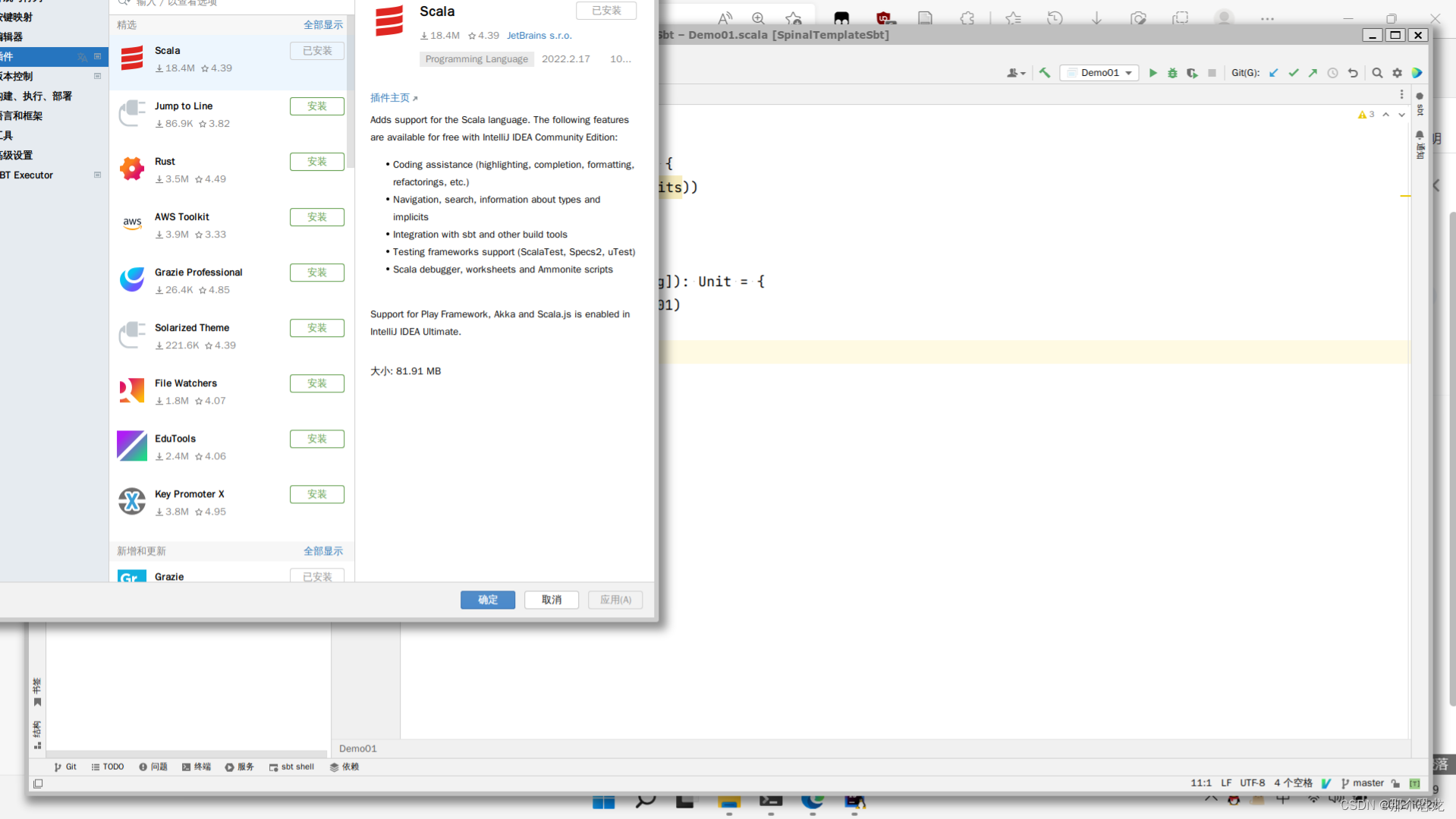Show Git history clock icon
Viewport: 1456px width, 819px height.
1333,73
